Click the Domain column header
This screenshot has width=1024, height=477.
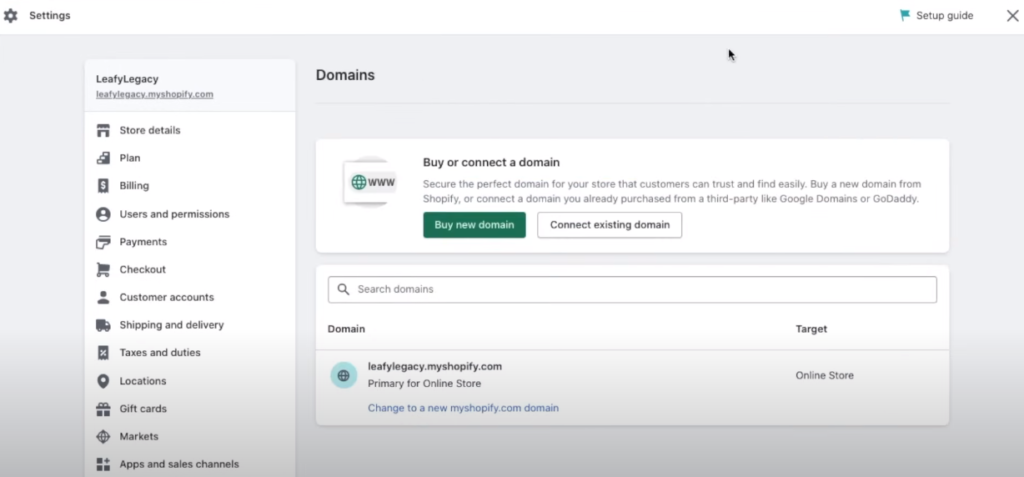[346, 329]
